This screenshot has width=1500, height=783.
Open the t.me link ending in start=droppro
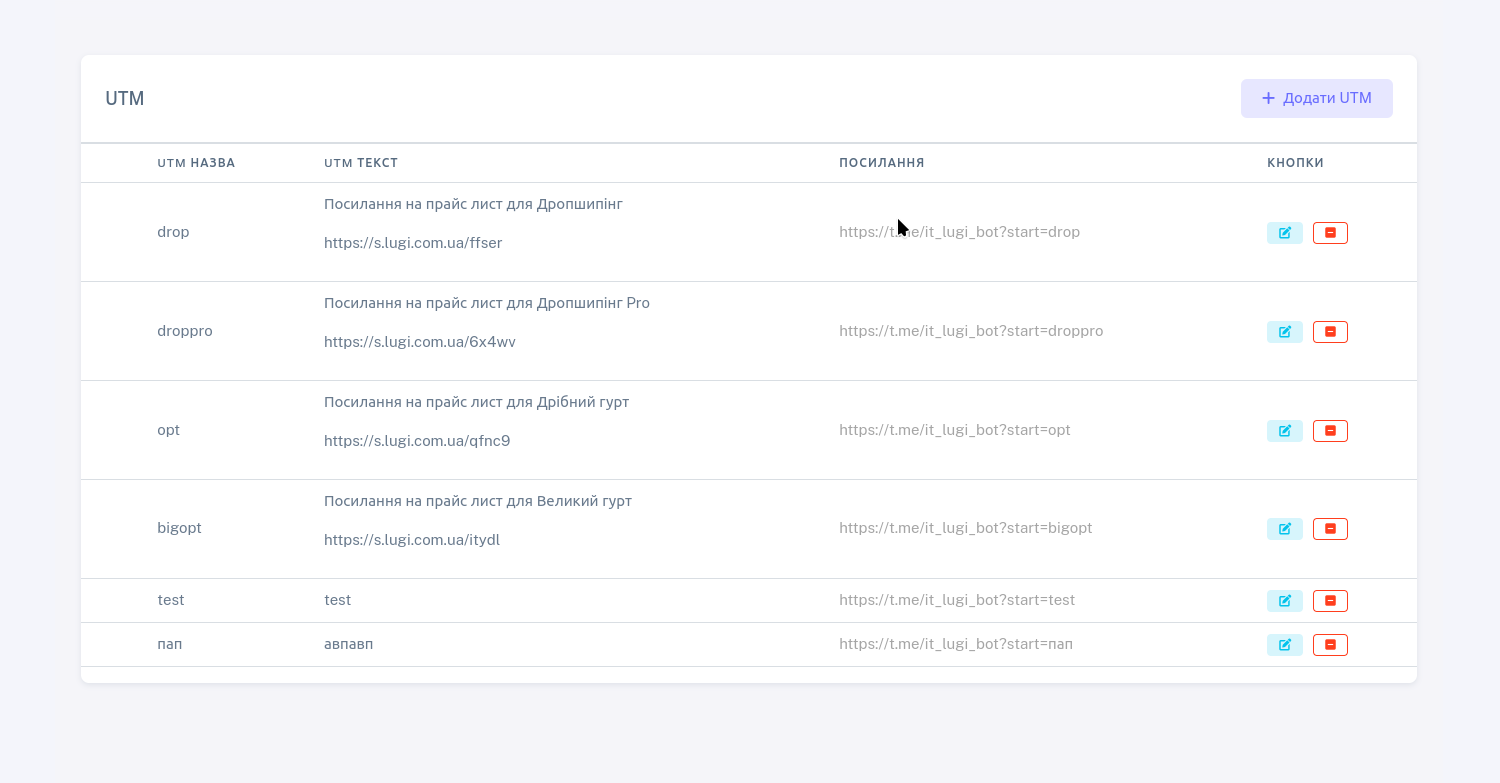tap(970, 331)
